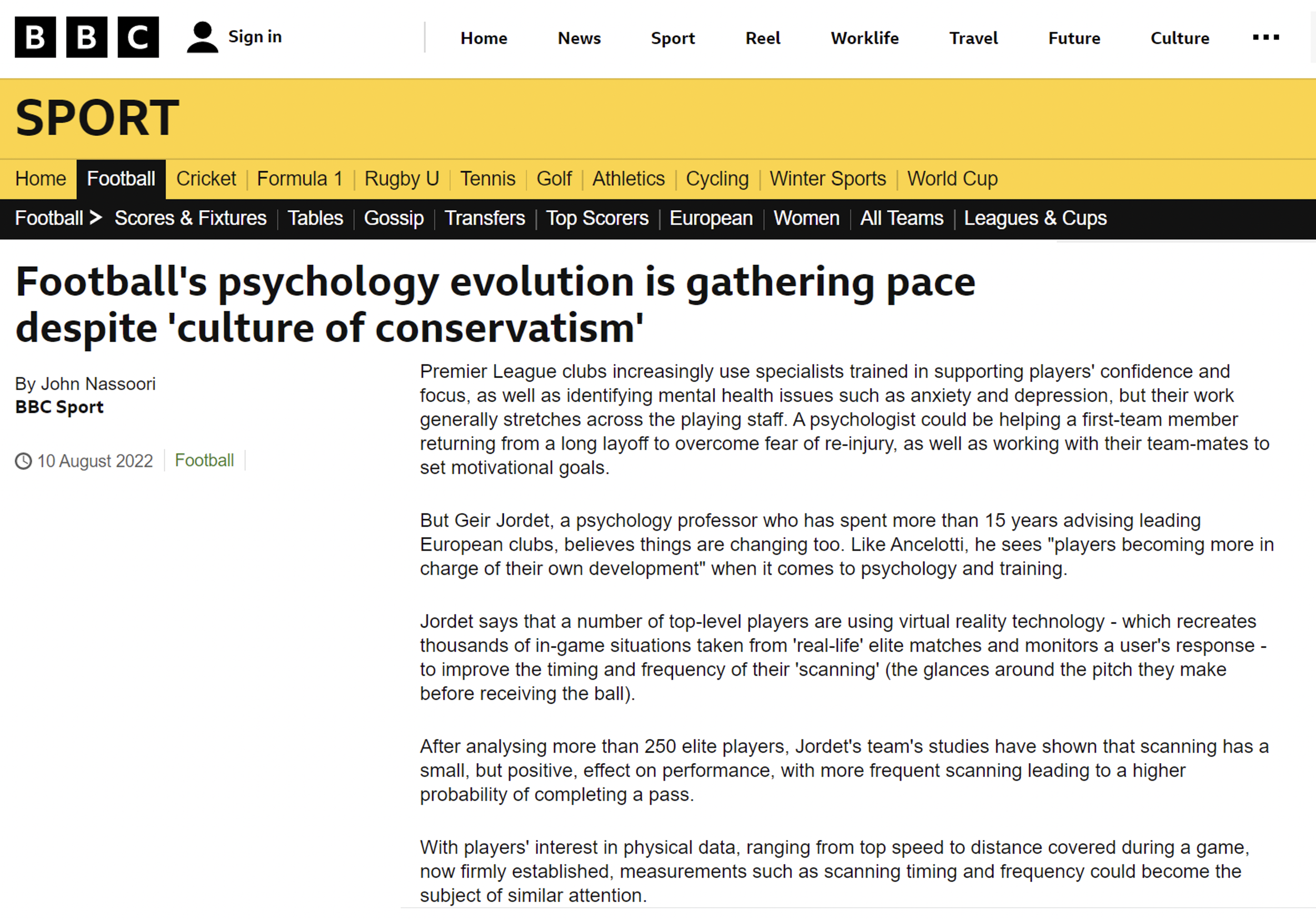Select the Cricket sport tab
The width and height of the screenshot is (1316, 920).
[206, 179]
